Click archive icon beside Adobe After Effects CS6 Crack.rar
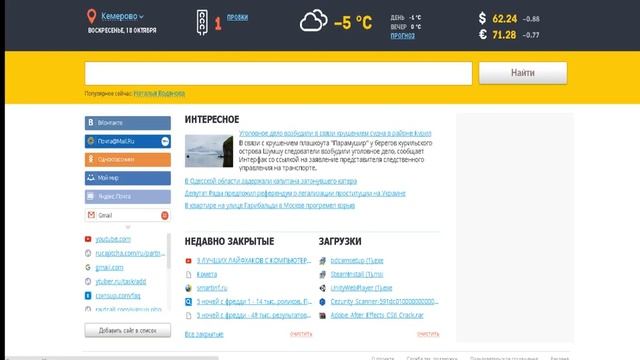 [322, 316]
